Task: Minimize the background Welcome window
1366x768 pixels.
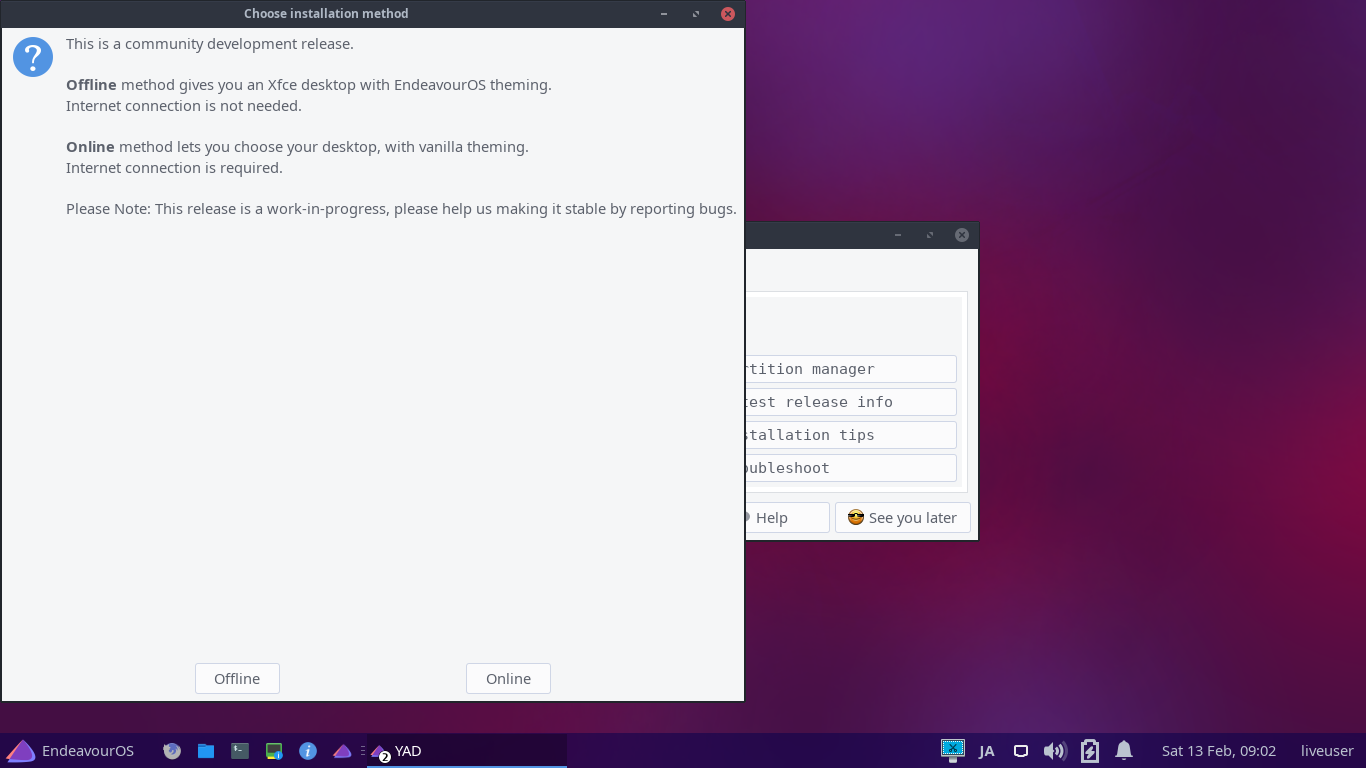Action: click(898, 235)
